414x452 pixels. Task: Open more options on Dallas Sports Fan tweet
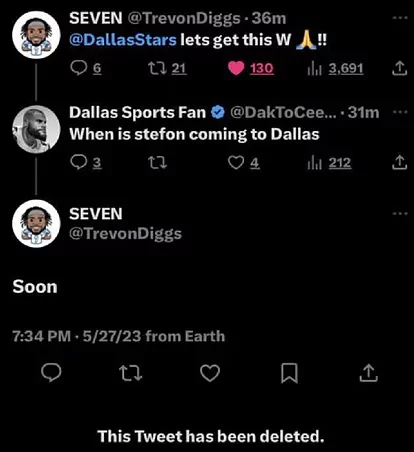pyautogui.click(x=400, y=112)
